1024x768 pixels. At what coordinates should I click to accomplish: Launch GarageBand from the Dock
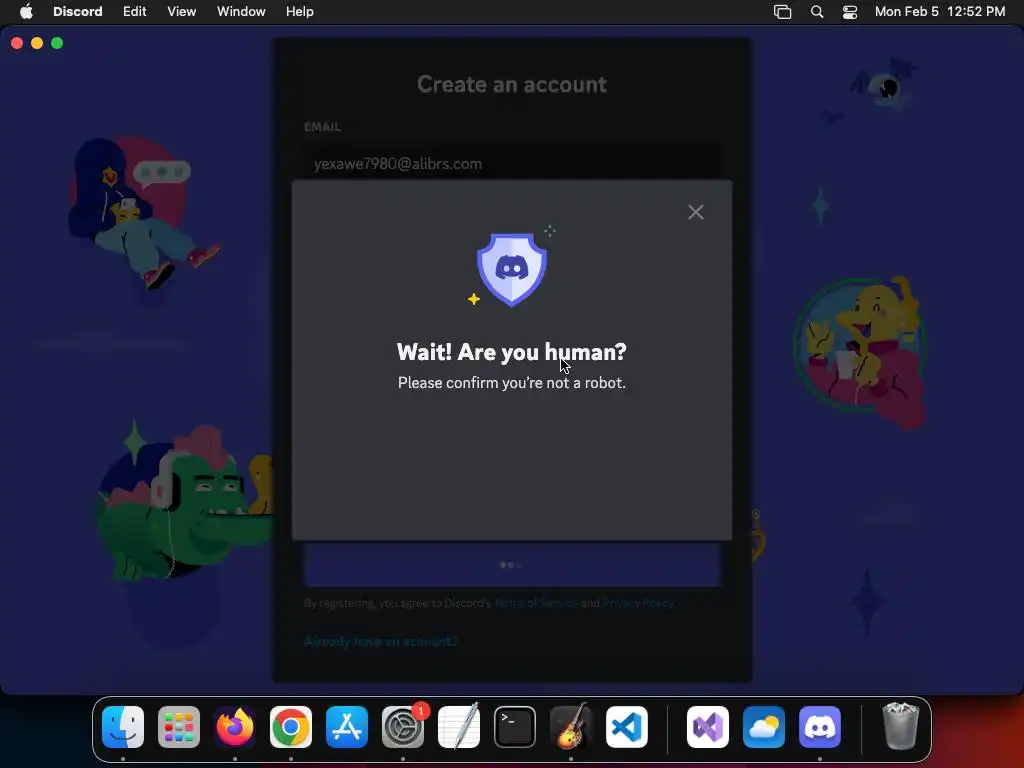point(571,727)
